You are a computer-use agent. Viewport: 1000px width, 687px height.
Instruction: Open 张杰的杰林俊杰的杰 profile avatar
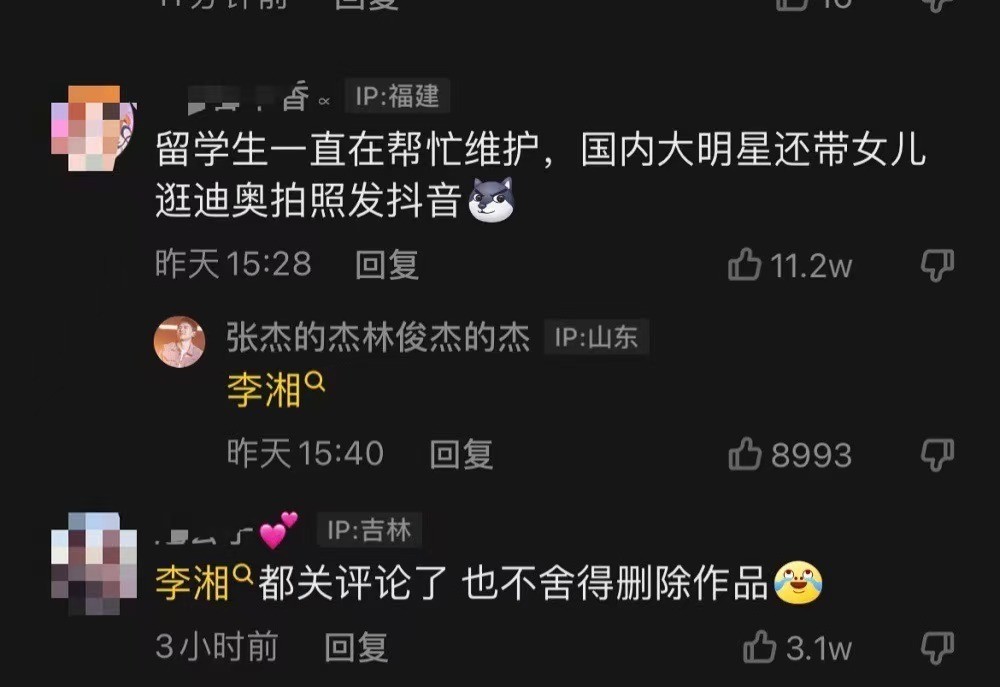[179, 342]
